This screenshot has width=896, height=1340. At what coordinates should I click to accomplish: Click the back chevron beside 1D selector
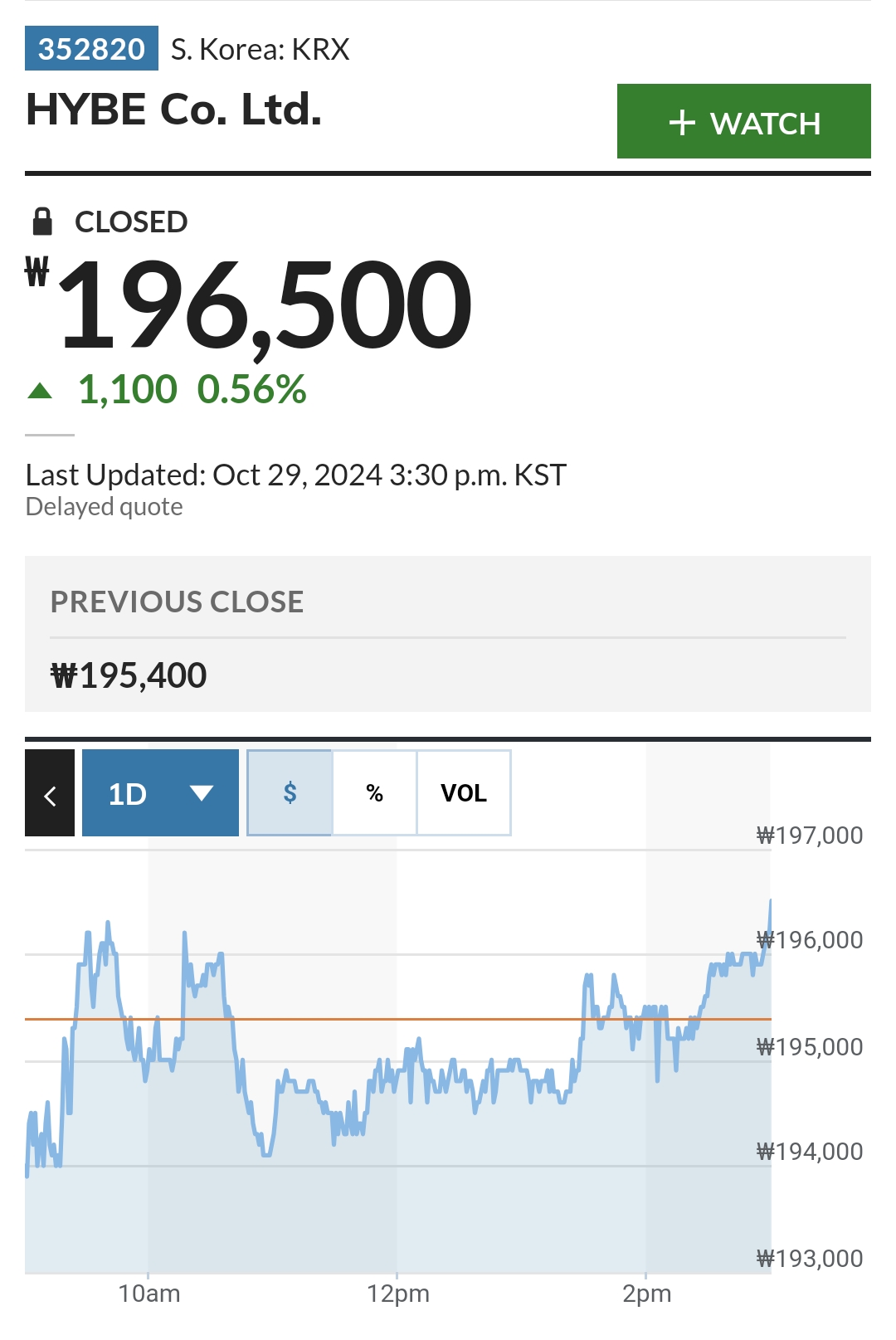click(x=50, y=793)
